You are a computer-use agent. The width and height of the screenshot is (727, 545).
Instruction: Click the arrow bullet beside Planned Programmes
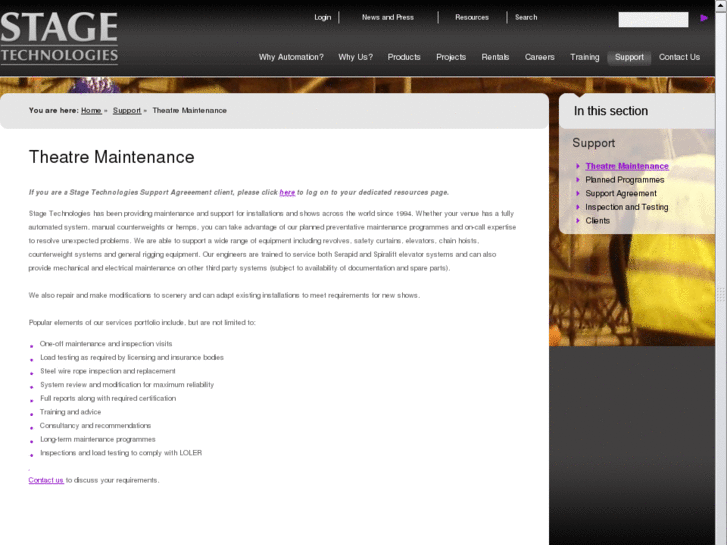click(x=578, y=180)
